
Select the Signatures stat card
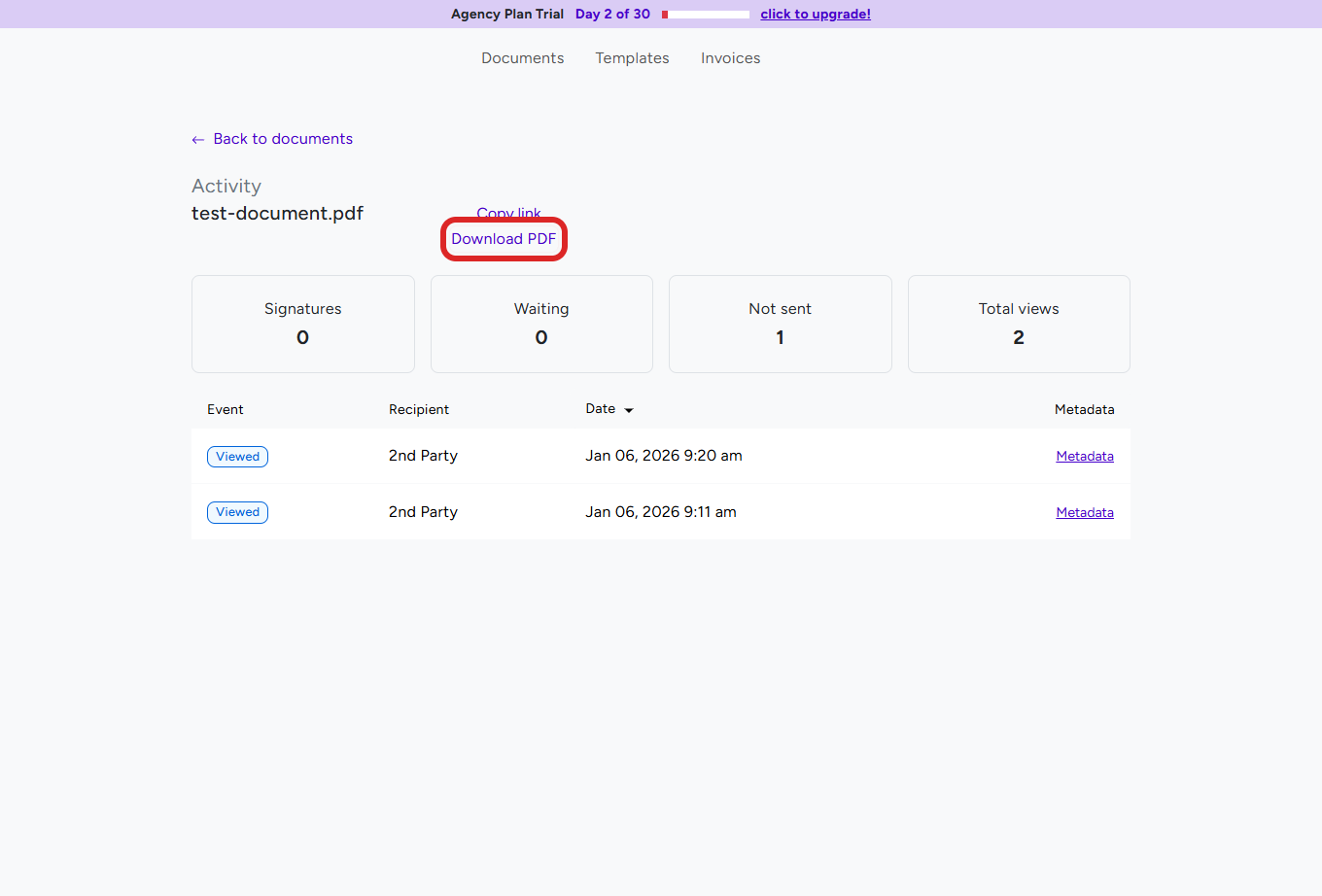pyautogui.click(x=302, y=324)
